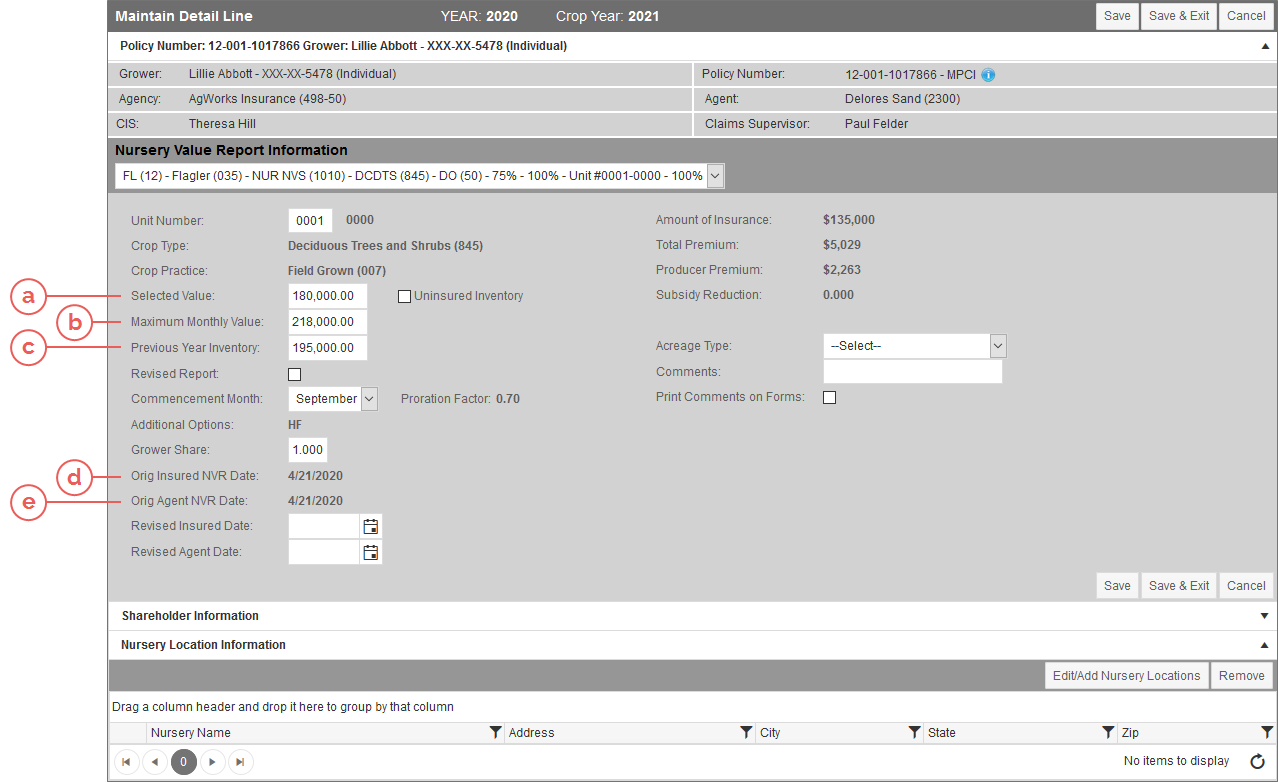The width and height of the screenshot is (1278, 782).
Task: Click Edit/Add Nursery Locations button
Action: click(1126, 676)
